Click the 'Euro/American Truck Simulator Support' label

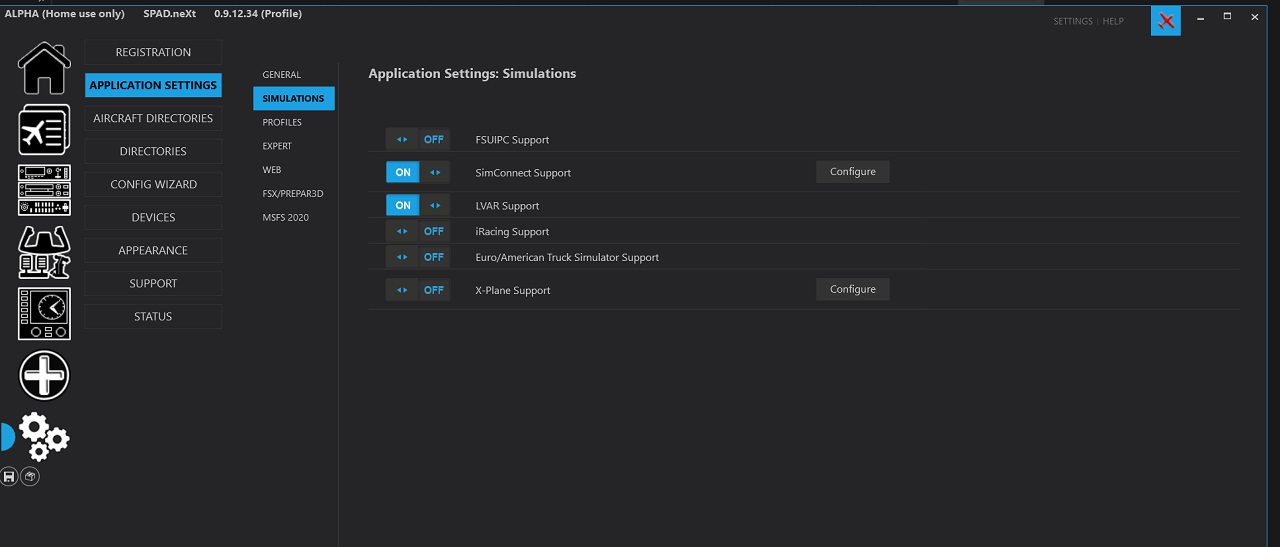[x=567, y=258]
